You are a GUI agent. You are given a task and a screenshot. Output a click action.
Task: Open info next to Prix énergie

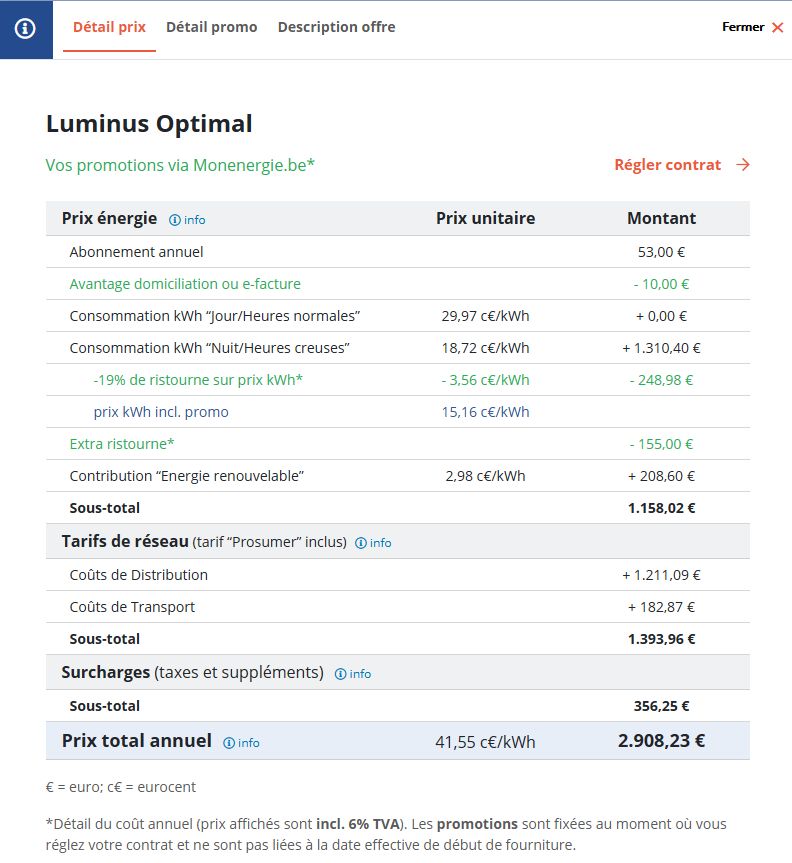point(187,220)
